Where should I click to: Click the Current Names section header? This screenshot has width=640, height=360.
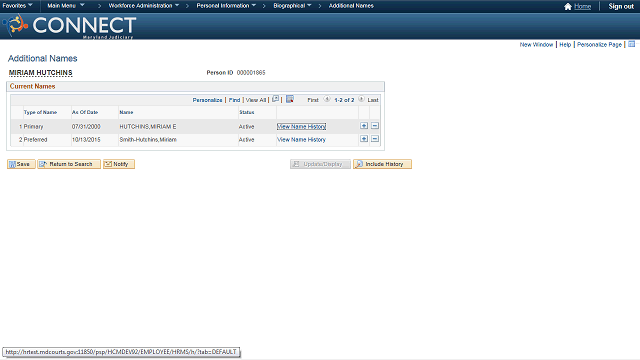coord(32,87)
